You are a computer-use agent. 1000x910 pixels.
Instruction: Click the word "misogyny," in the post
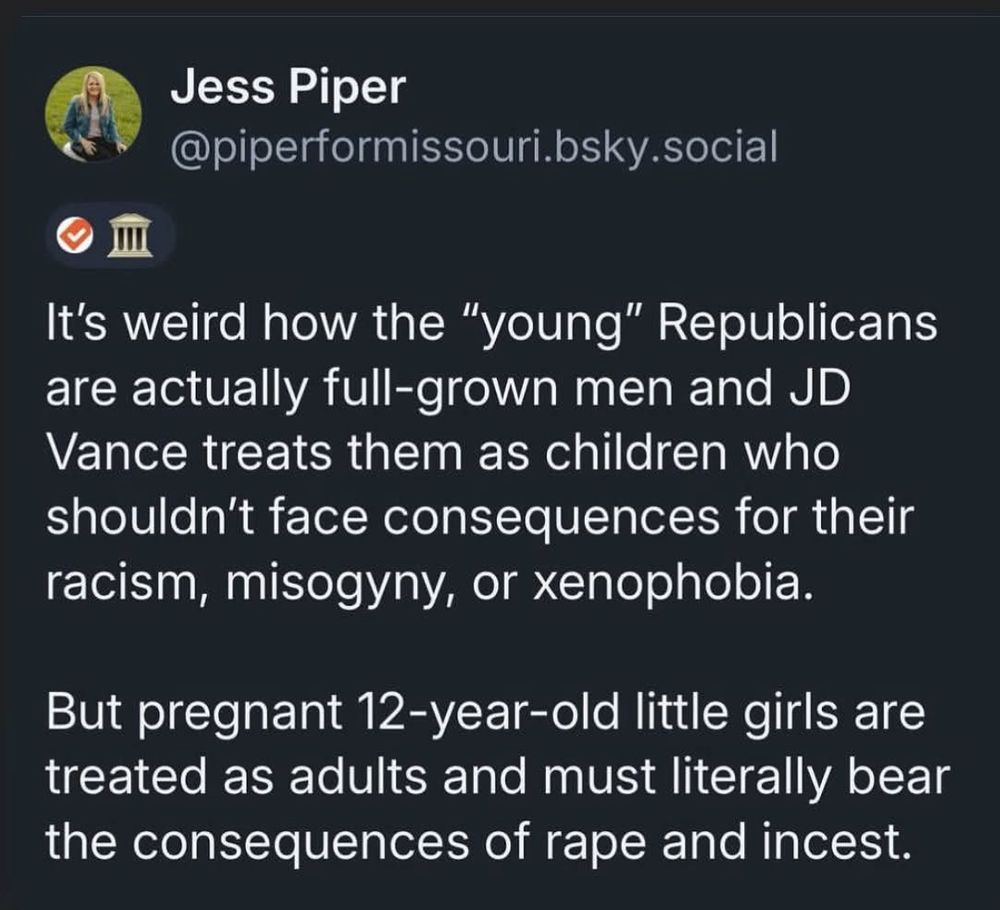click(339, 585)
